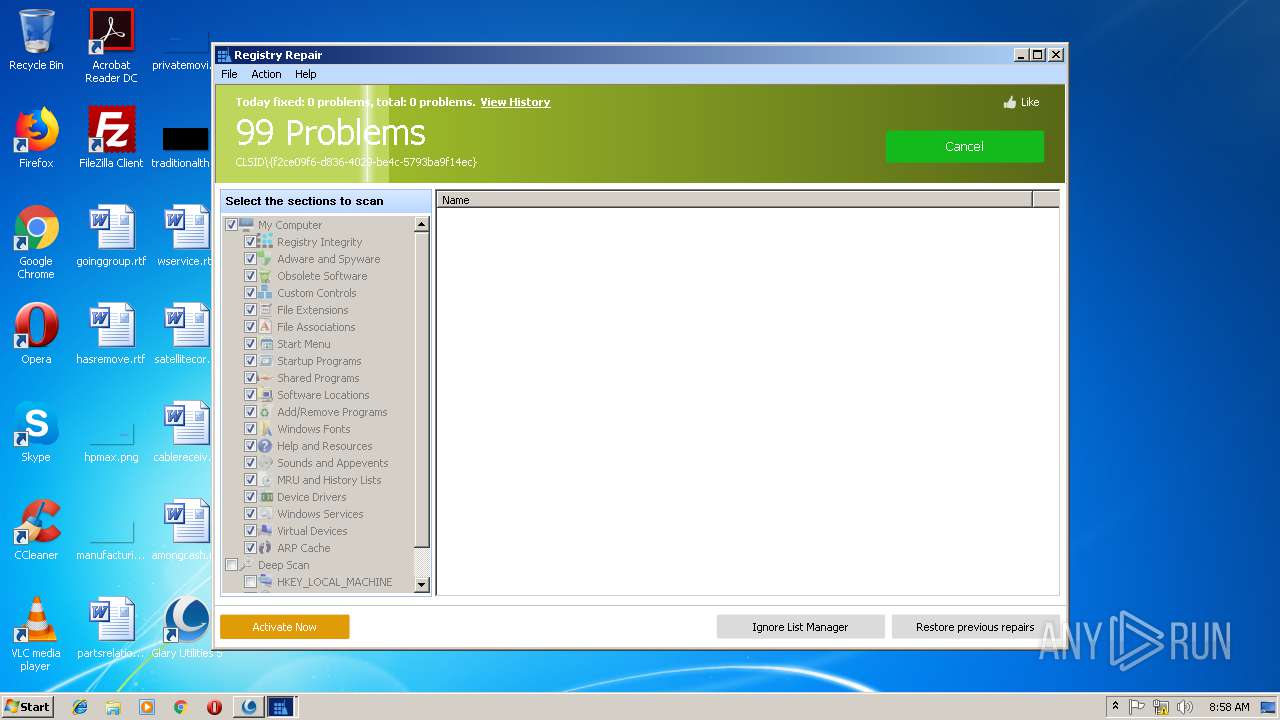Image resolution: width=1280 pixels, height=720 pixels.
Task: Click the Obsolete Software section icon
Action: [266, 276]
